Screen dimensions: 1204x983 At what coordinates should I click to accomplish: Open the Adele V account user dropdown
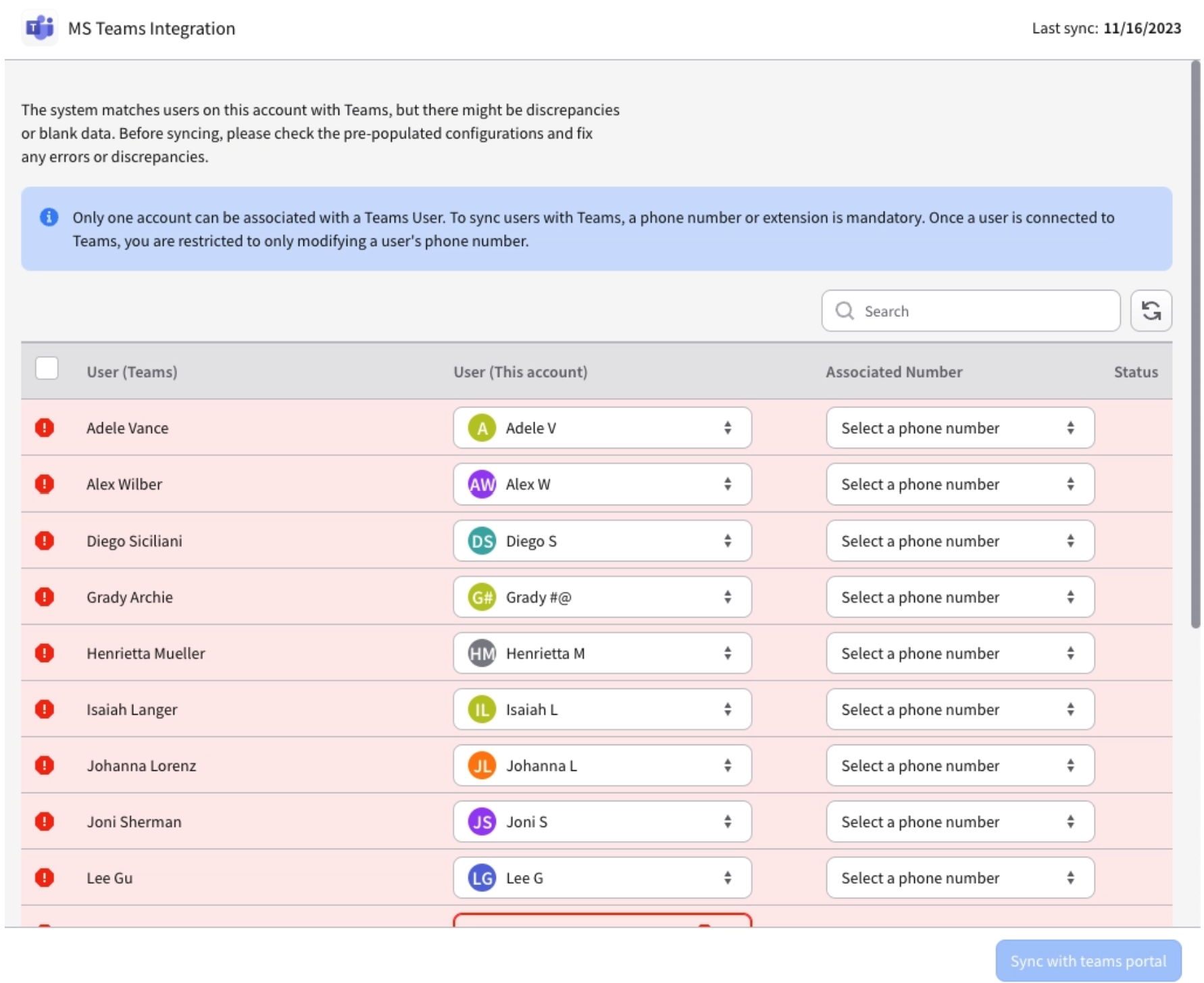click(602, 428)
